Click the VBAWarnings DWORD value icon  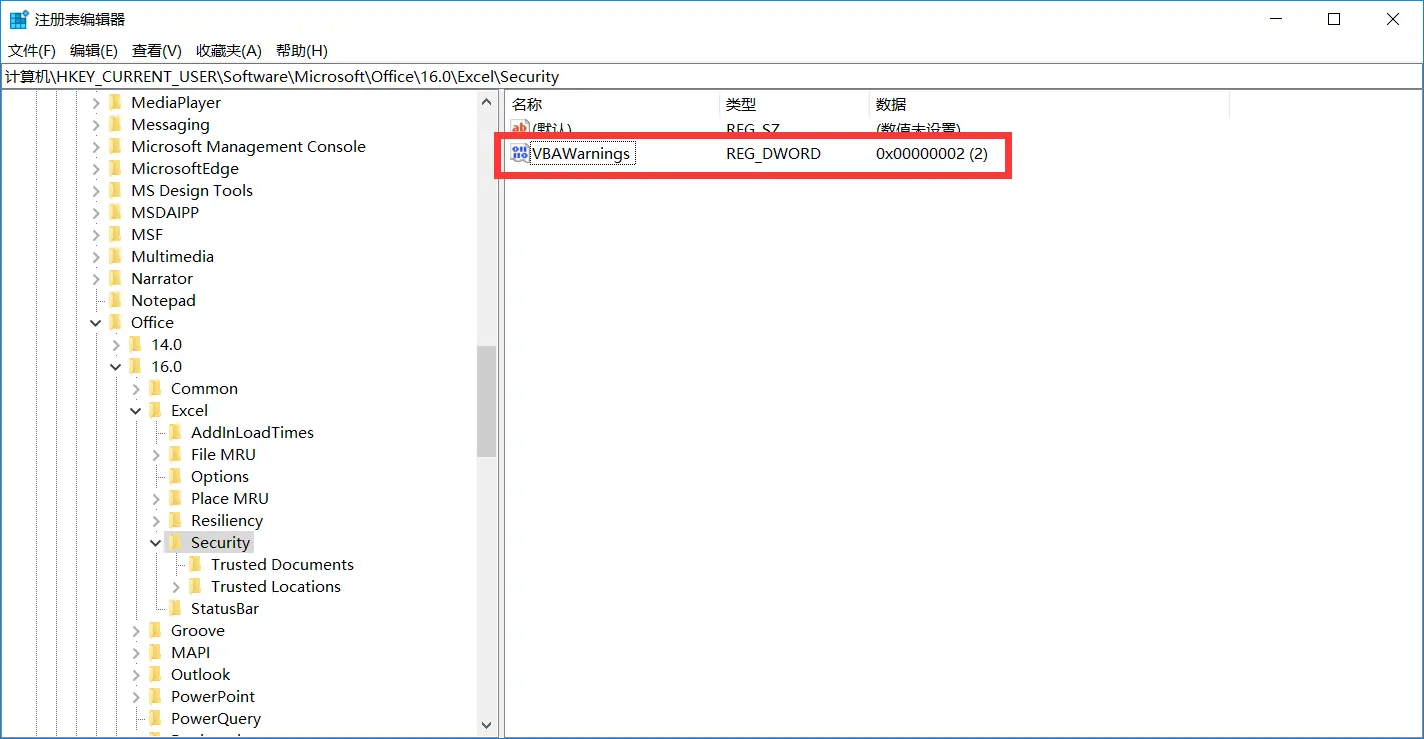point(519,153)
